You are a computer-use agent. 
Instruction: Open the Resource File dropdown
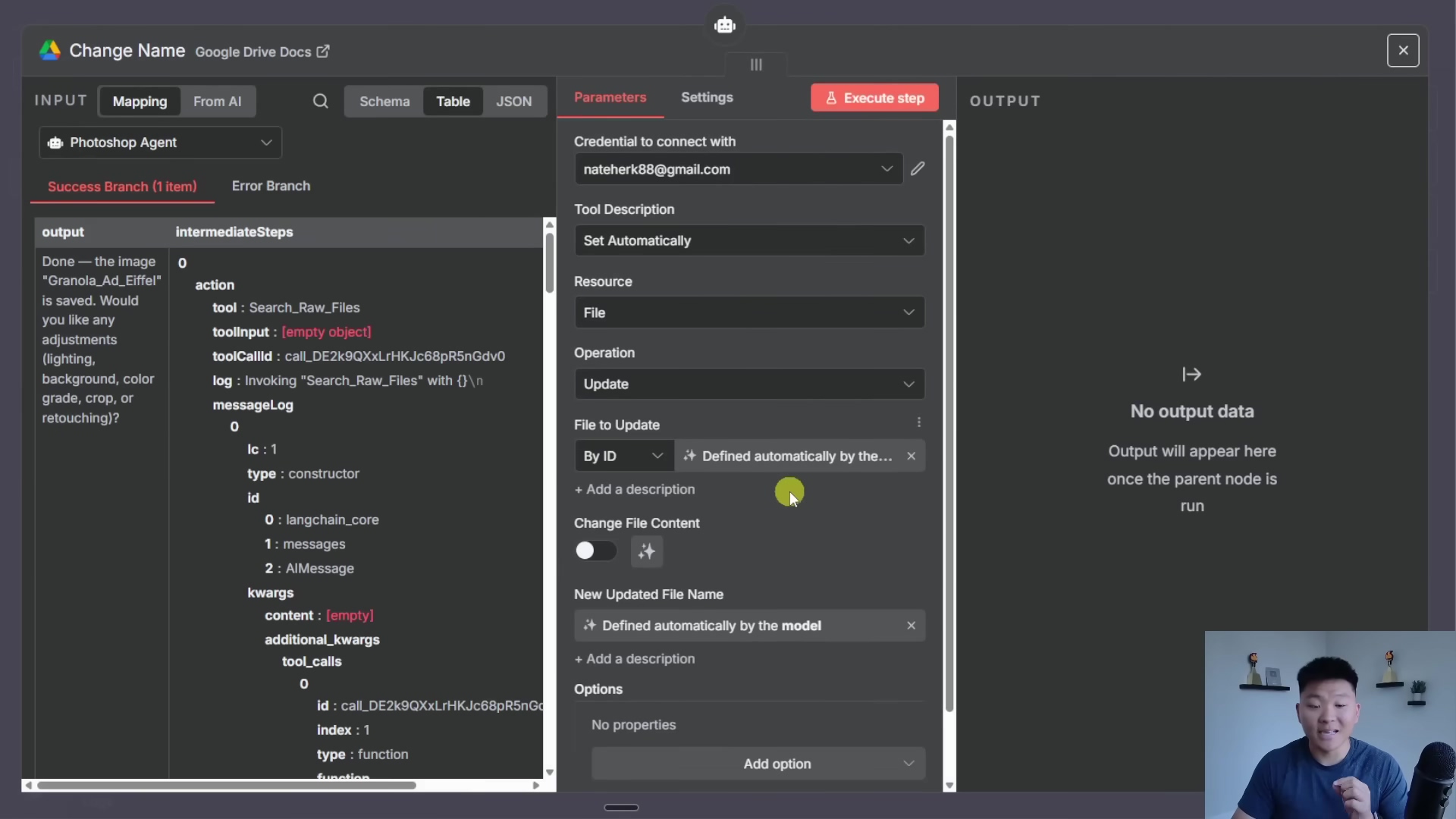[749, 312]
